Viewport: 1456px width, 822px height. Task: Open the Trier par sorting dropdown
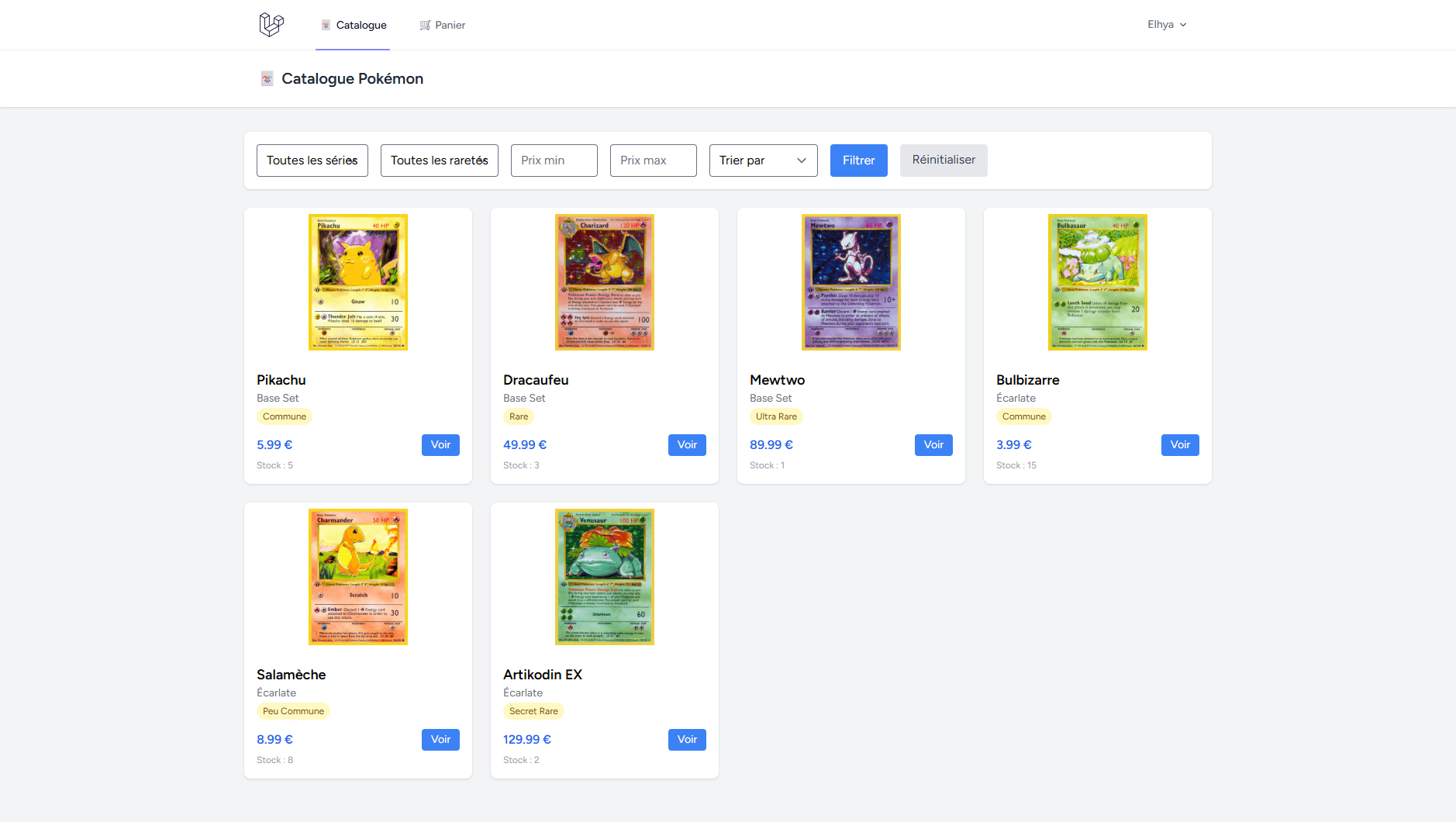tap(763, 161)
